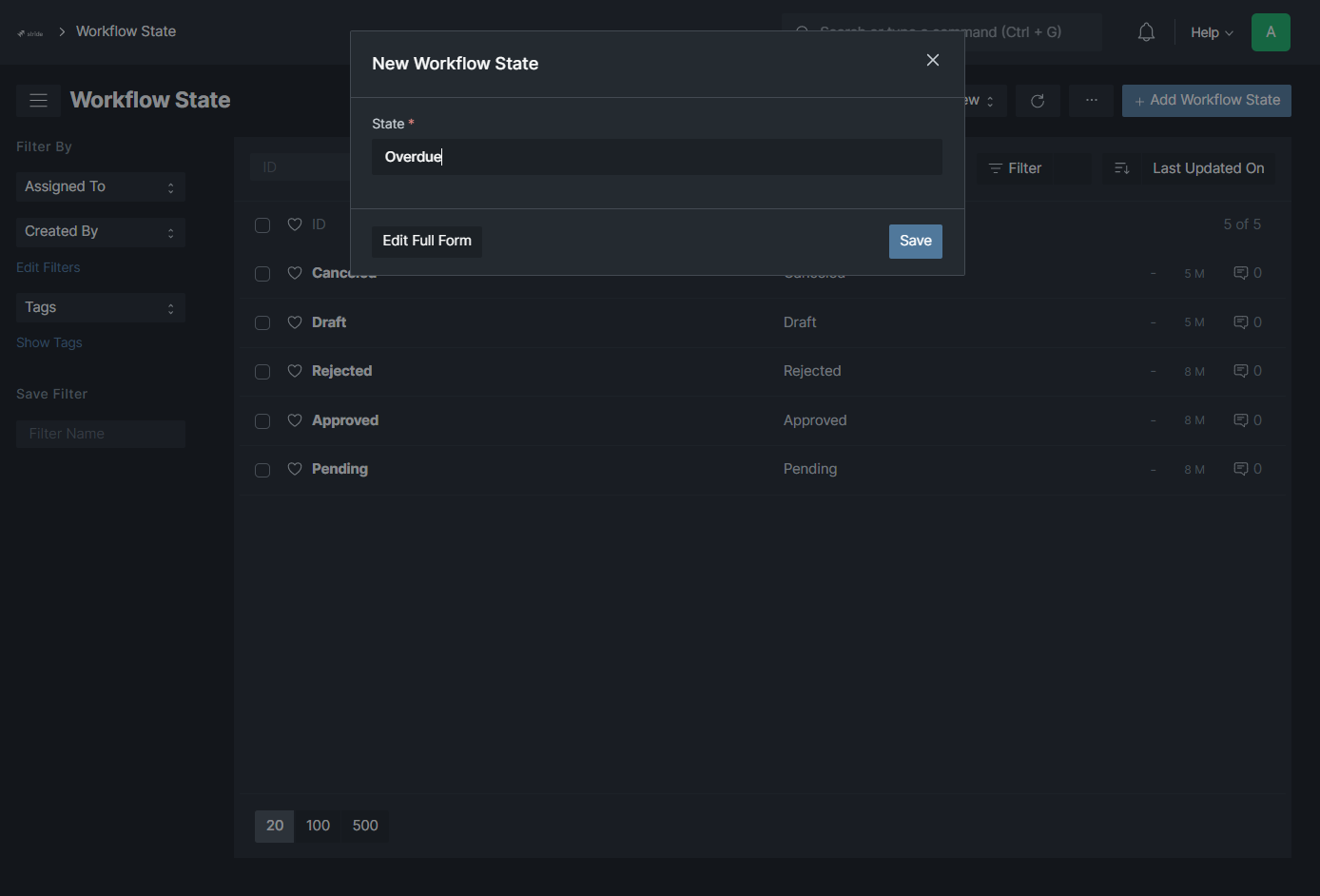
Task: Like the Canceled row heart icon
Action: 295,273
